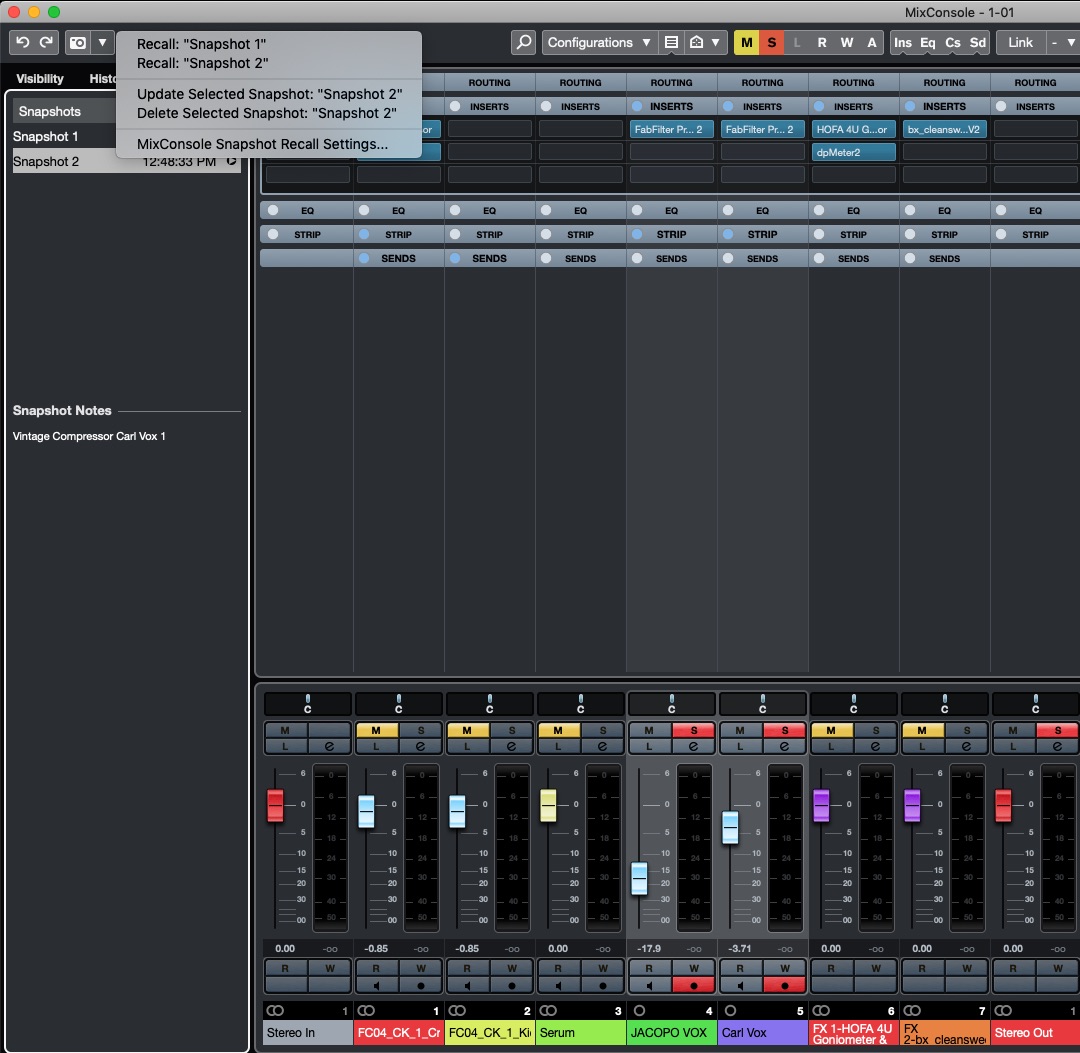
Task: Click Edit Channel Settings on Carl Vox
Action: click(783, 746)
